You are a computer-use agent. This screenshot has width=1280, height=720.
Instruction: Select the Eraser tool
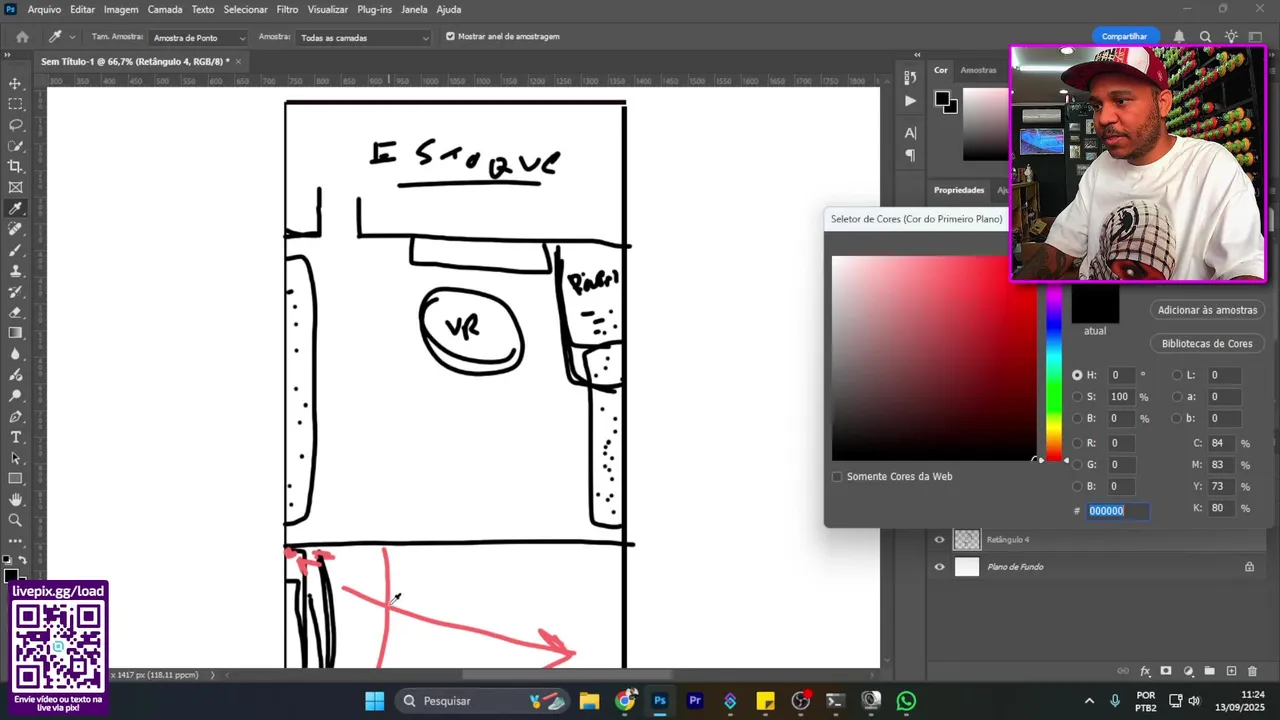(15, 312)
